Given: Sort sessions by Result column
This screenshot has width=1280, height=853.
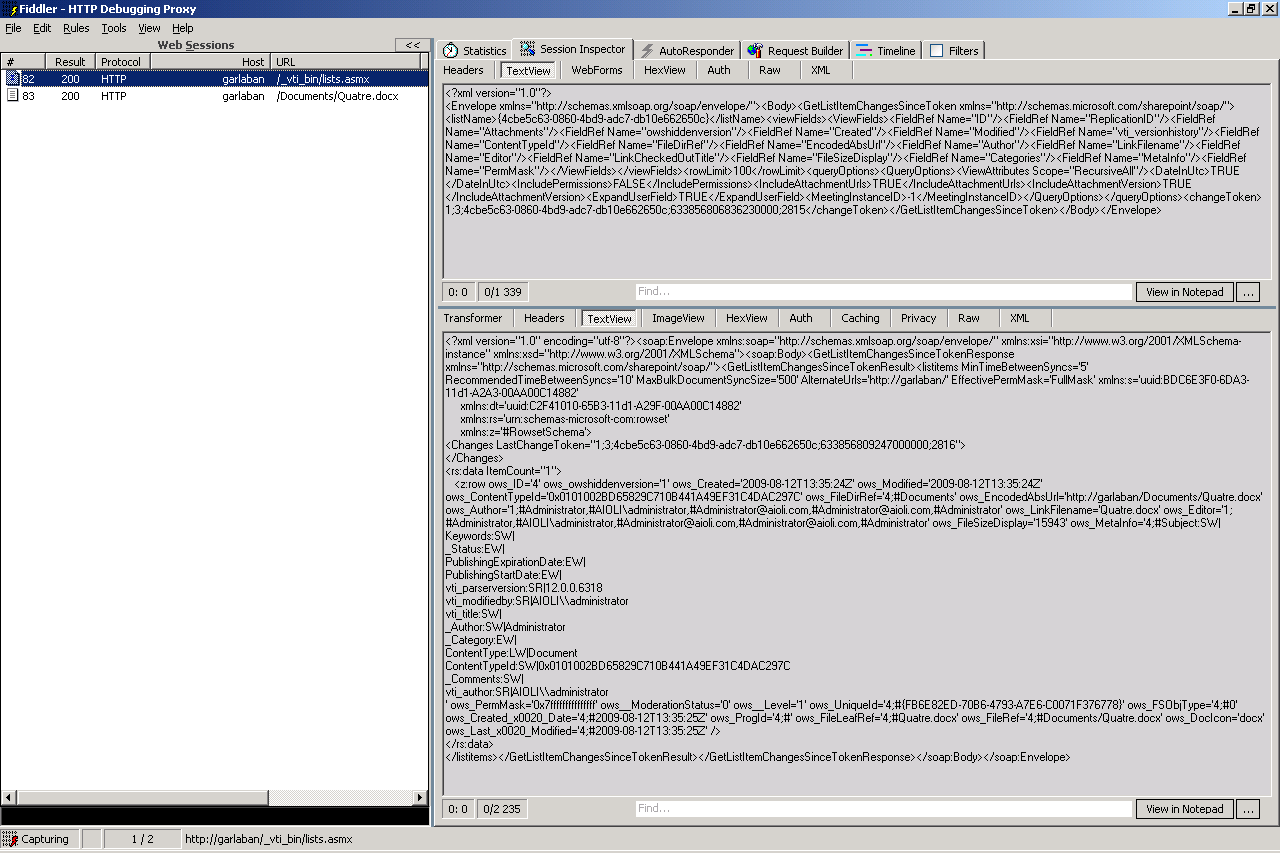Looking at the screenshot, I should tap(71, 62).
